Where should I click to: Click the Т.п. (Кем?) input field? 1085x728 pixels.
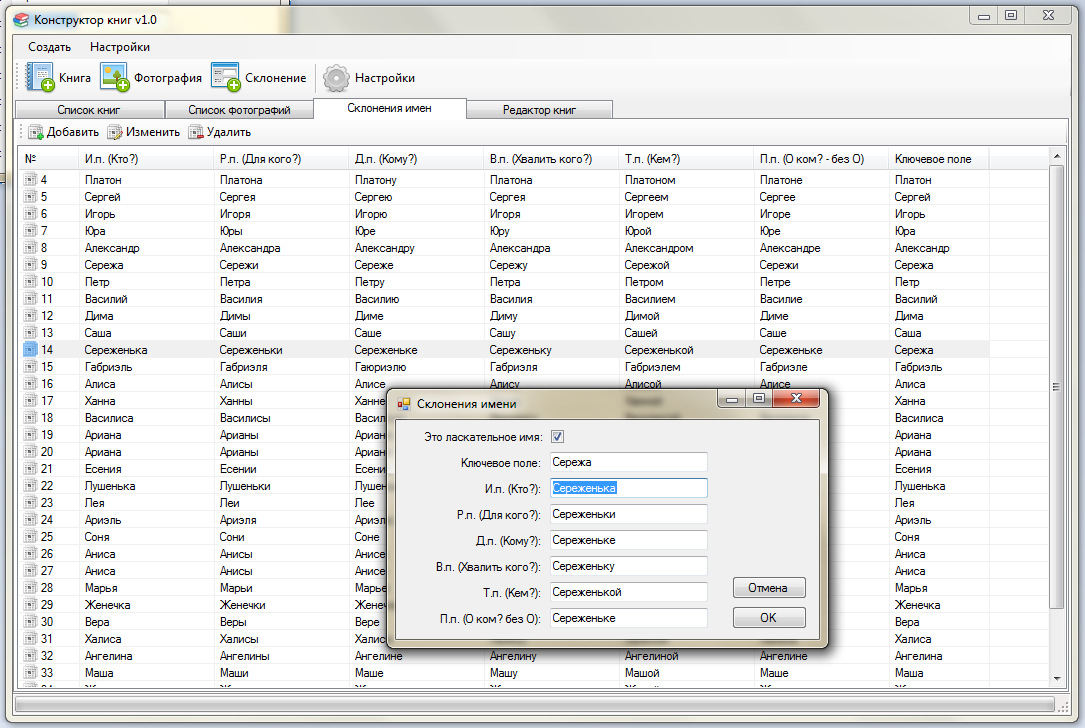pyautogui.click(x=628, y=592)
